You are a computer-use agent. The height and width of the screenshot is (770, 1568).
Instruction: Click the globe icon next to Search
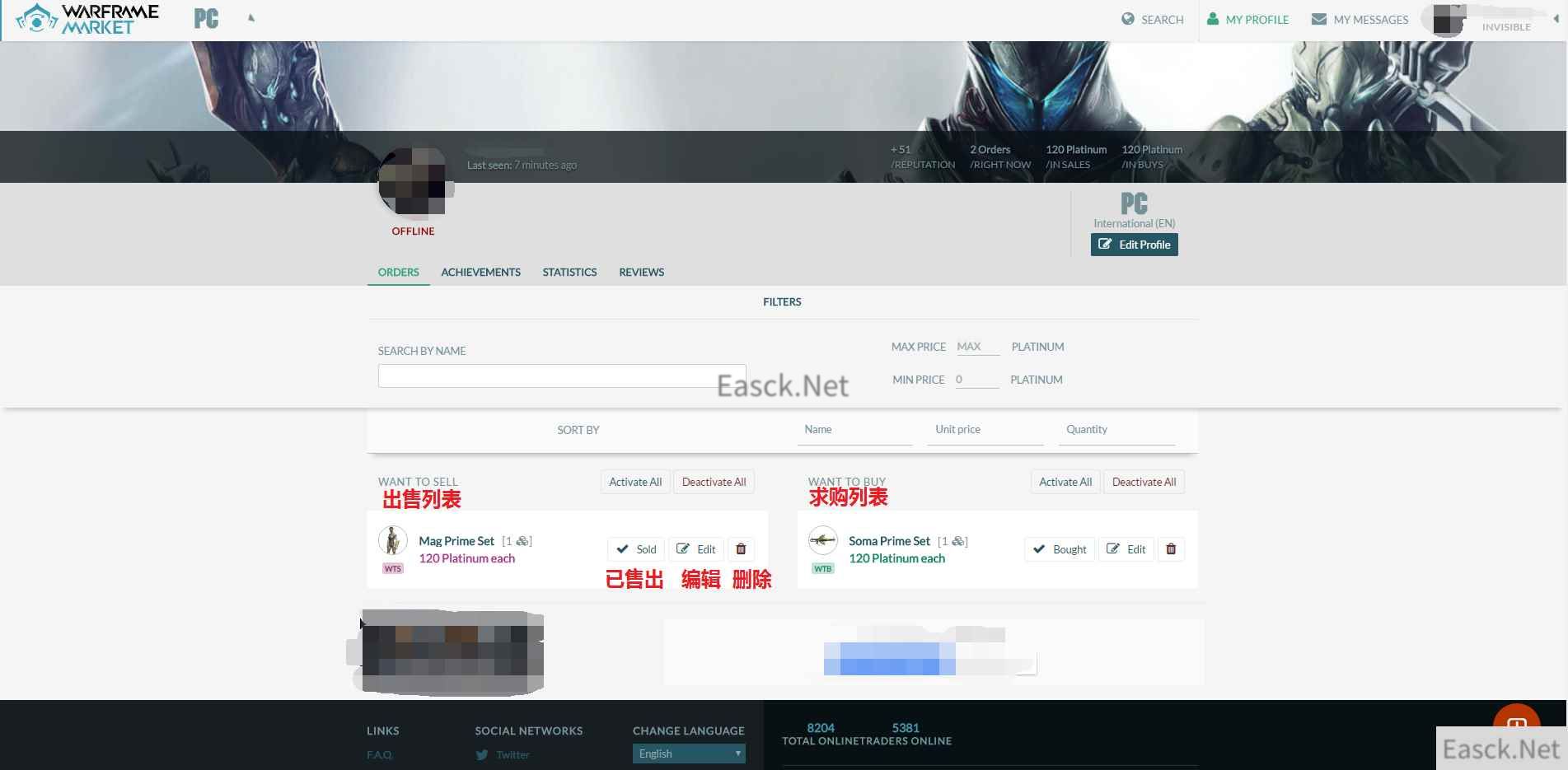coord(1128,19)
